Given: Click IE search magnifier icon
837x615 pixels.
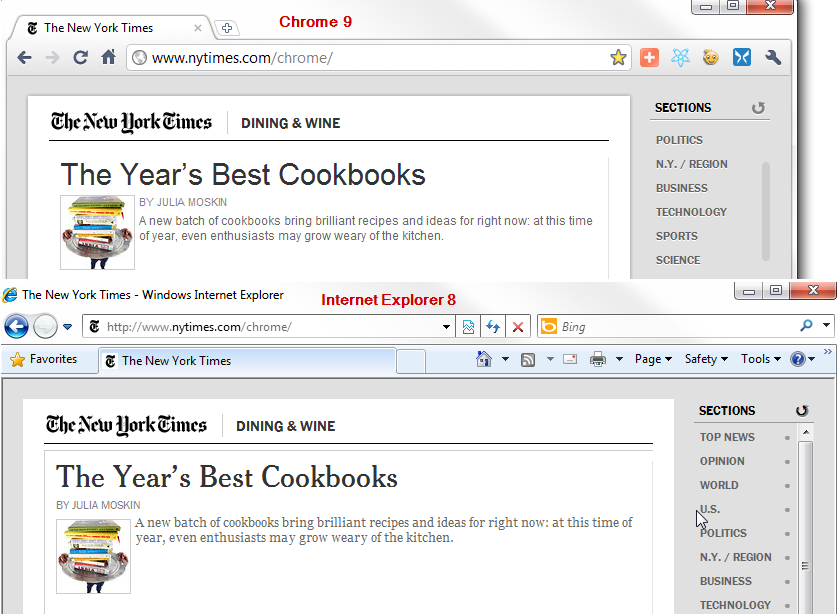Looking at the screenshot, I should click(x=807, y=326).
